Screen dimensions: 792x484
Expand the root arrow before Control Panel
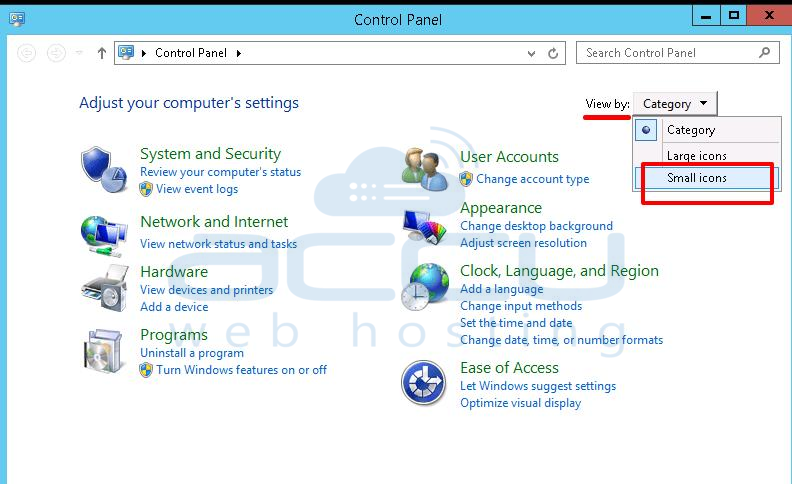tap(143, 53)
